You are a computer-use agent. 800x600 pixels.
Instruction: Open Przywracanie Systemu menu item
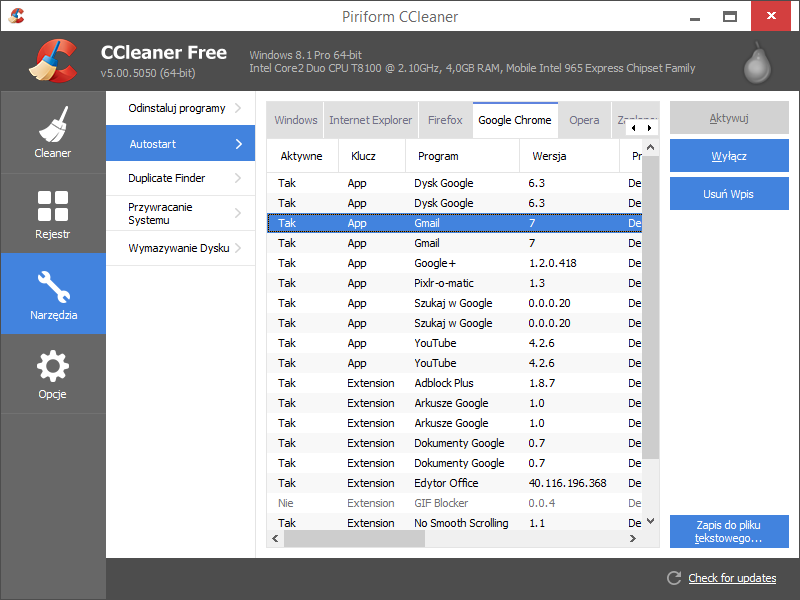181,213
